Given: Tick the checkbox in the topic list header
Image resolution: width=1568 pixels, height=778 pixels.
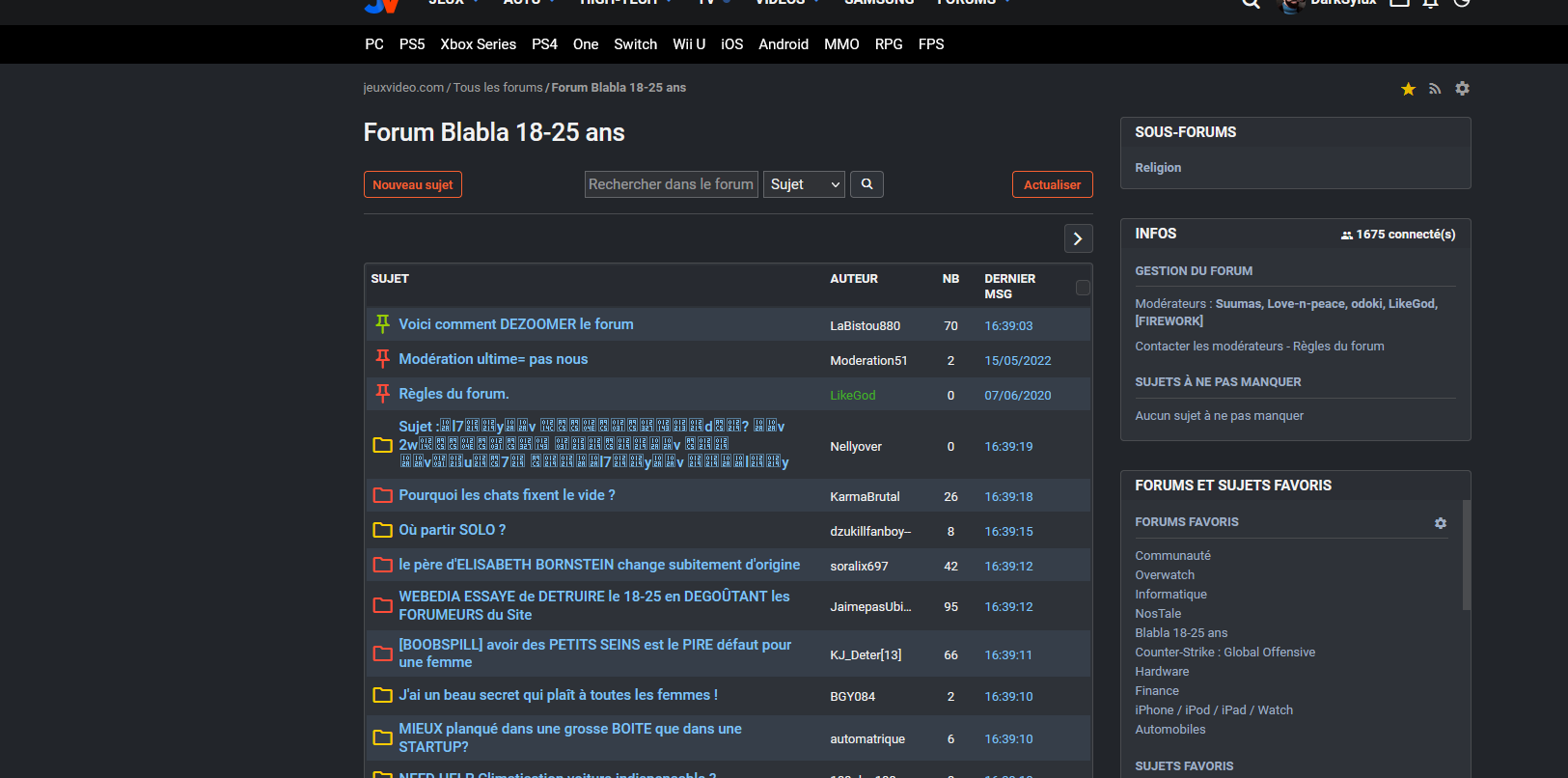Looking at the screenshot, I should (x=1083, y=288).
